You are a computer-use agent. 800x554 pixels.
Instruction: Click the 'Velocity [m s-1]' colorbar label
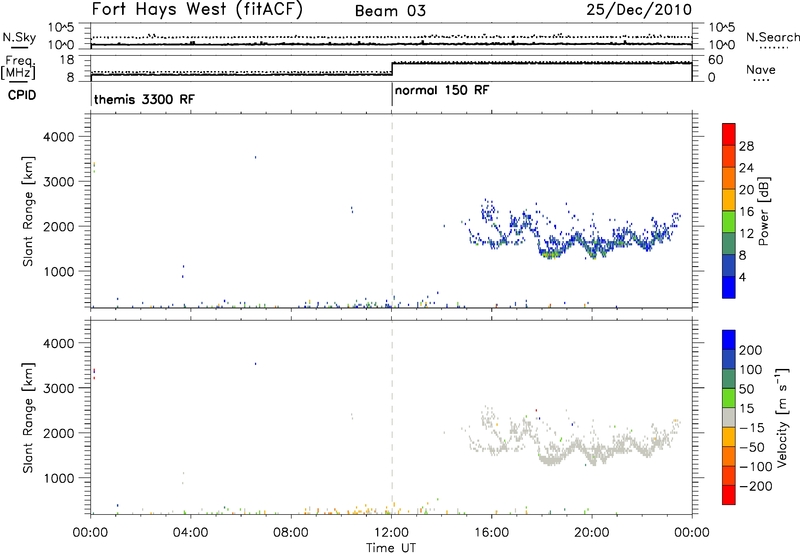click(x=781, y=418)
